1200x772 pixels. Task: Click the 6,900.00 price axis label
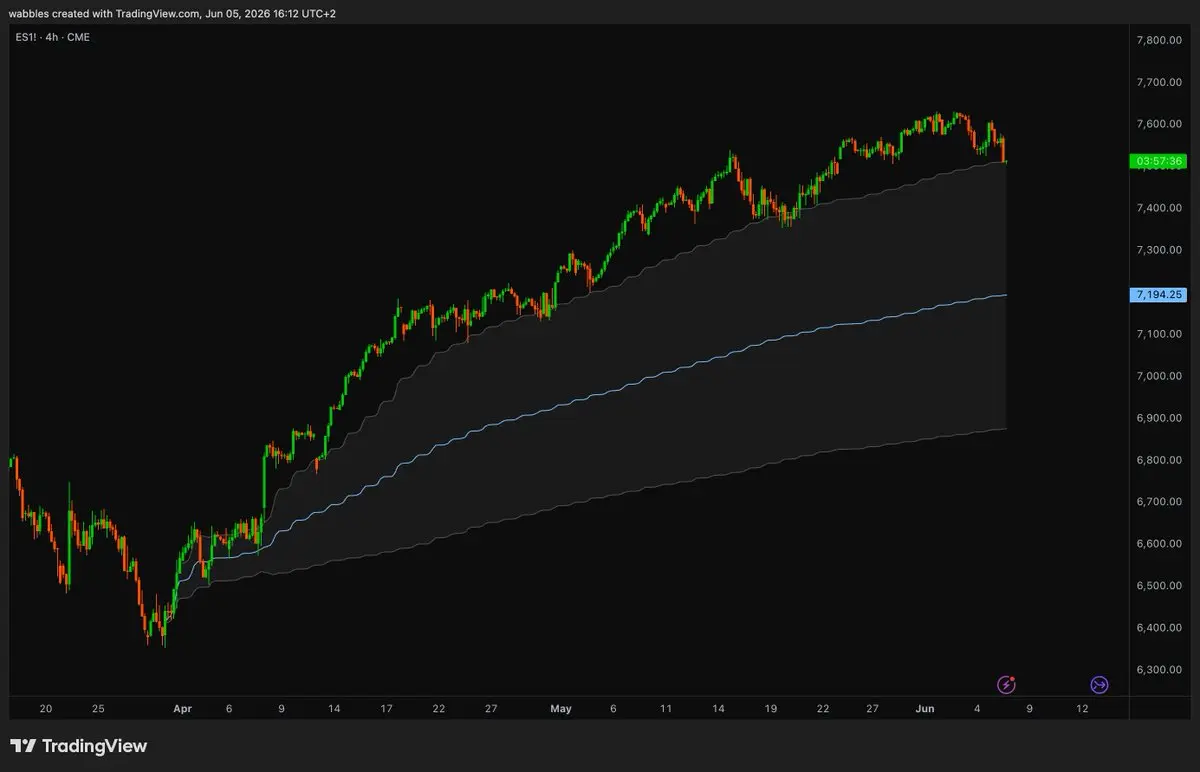coord(1160,418)
